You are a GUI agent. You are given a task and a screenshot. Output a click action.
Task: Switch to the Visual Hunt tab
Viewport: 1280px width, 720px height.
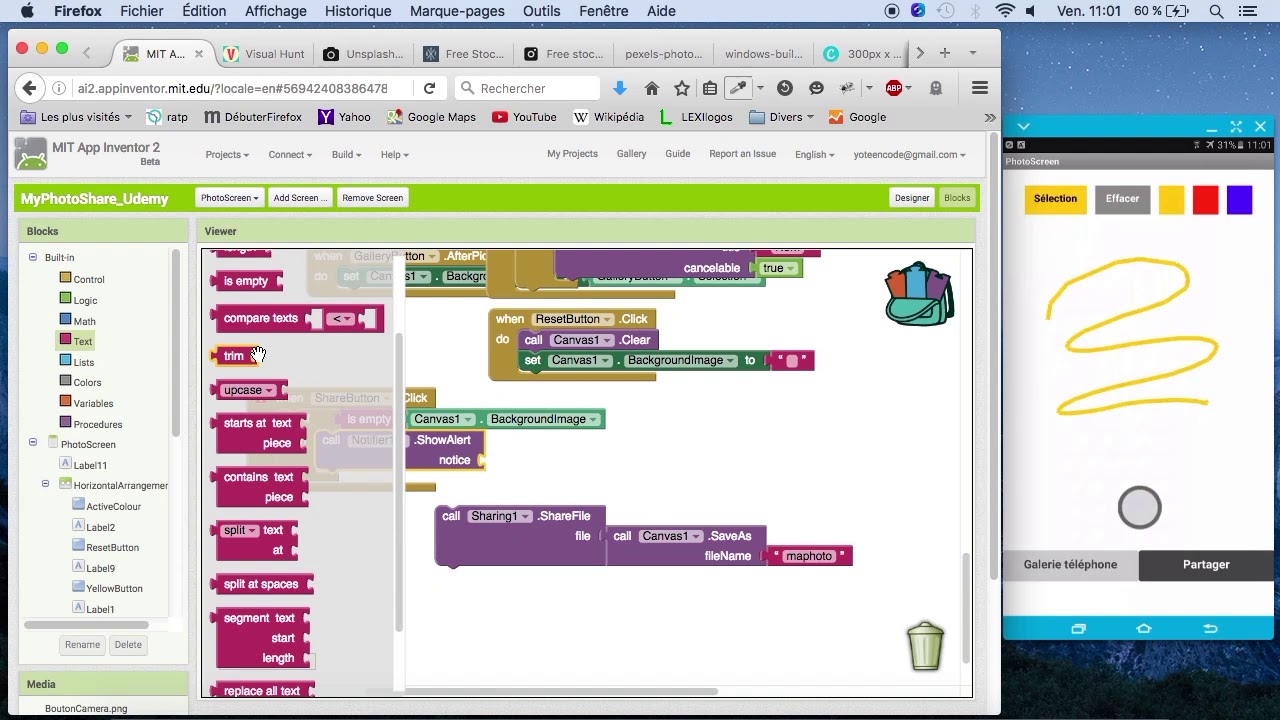(264, 54)
